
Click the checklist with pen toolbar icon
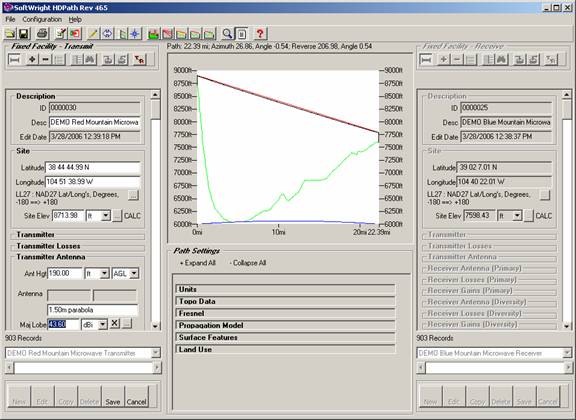[61, 34]
